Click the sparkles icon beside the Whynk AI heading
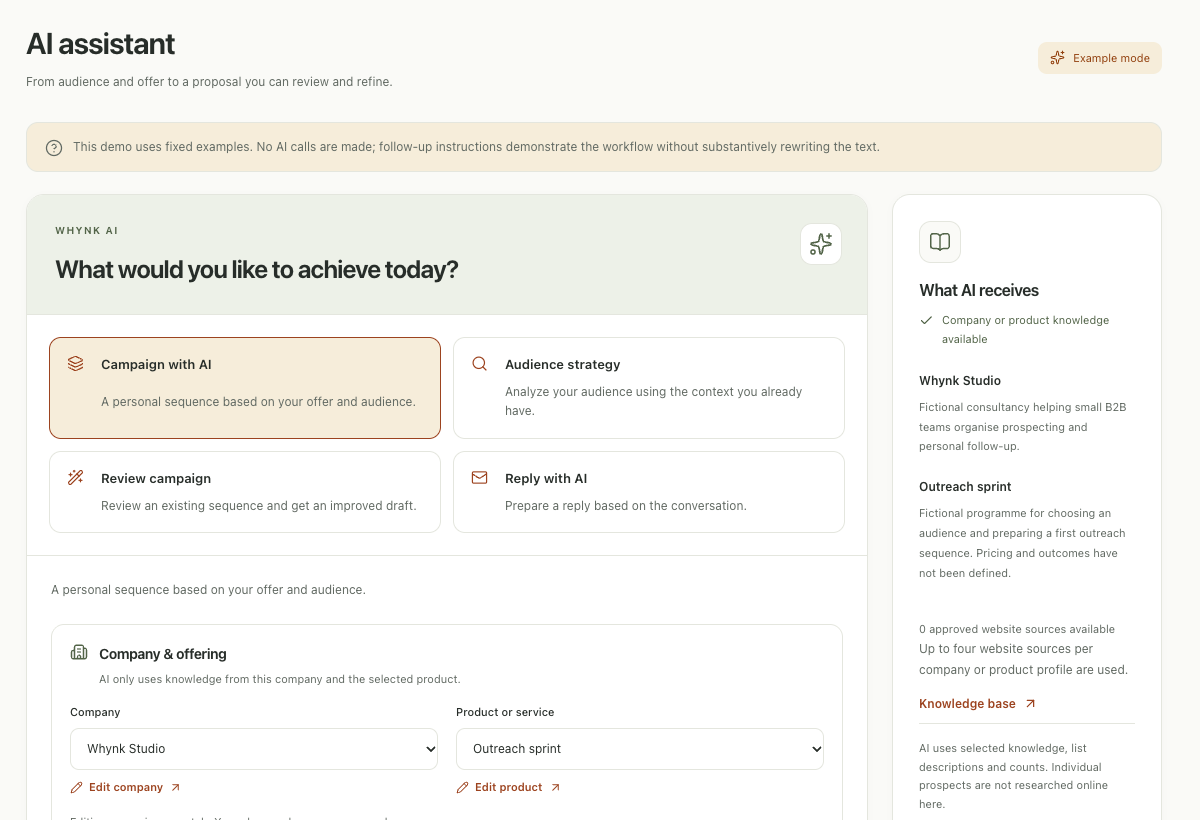 821,244
